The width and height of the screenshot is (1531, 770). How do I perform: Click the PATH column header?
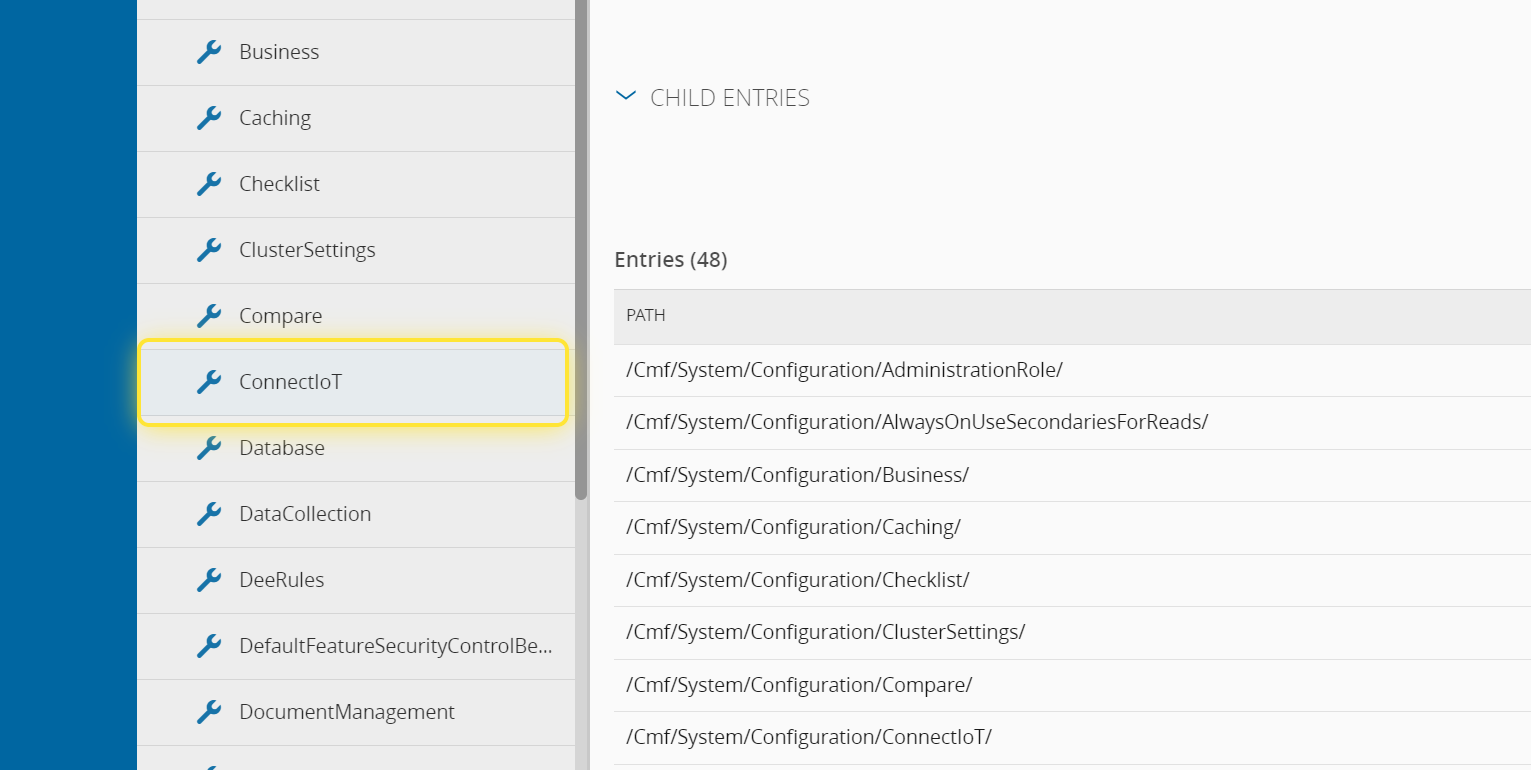(x=646, y=315)
